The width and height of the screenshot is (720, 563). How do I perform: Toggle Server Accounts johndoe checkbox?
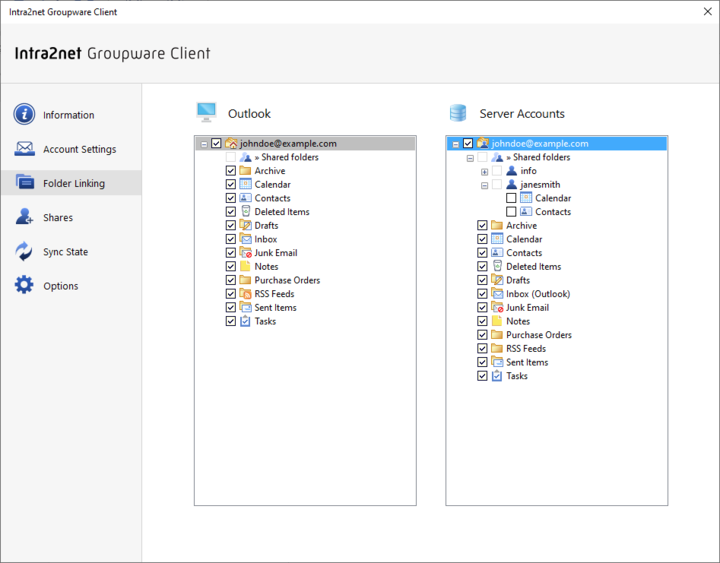pos(468,143)
